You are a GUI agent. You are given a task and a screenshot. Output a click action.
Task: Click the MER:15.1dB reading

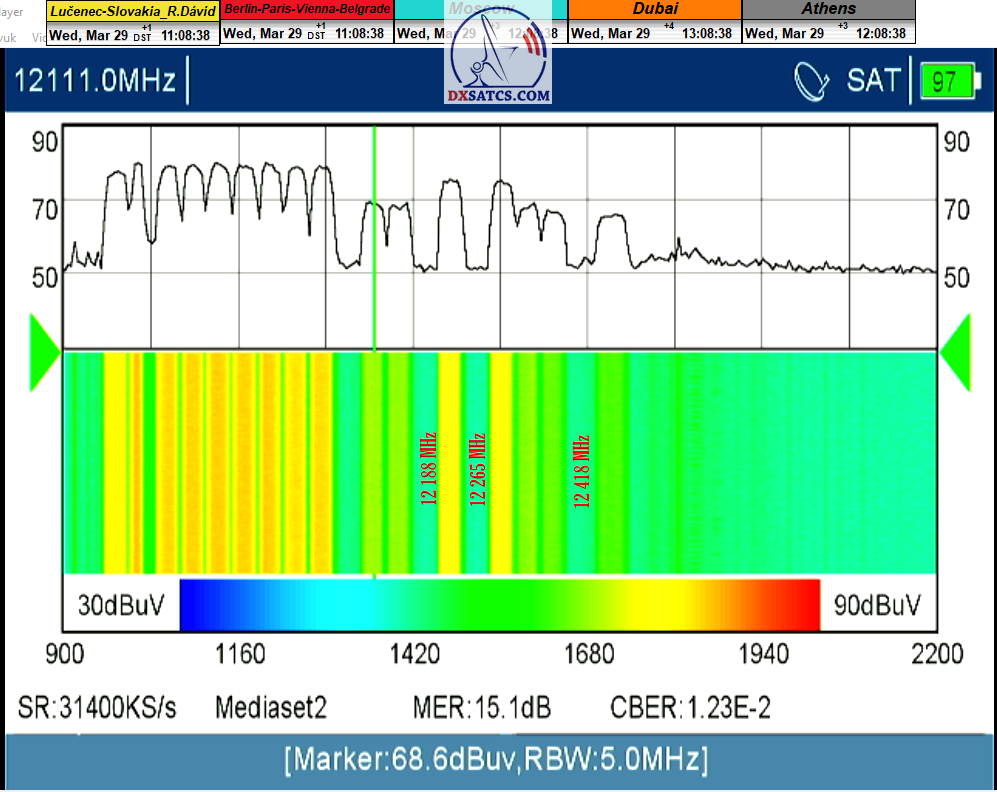pyautogui.click(x=482, y=708)
